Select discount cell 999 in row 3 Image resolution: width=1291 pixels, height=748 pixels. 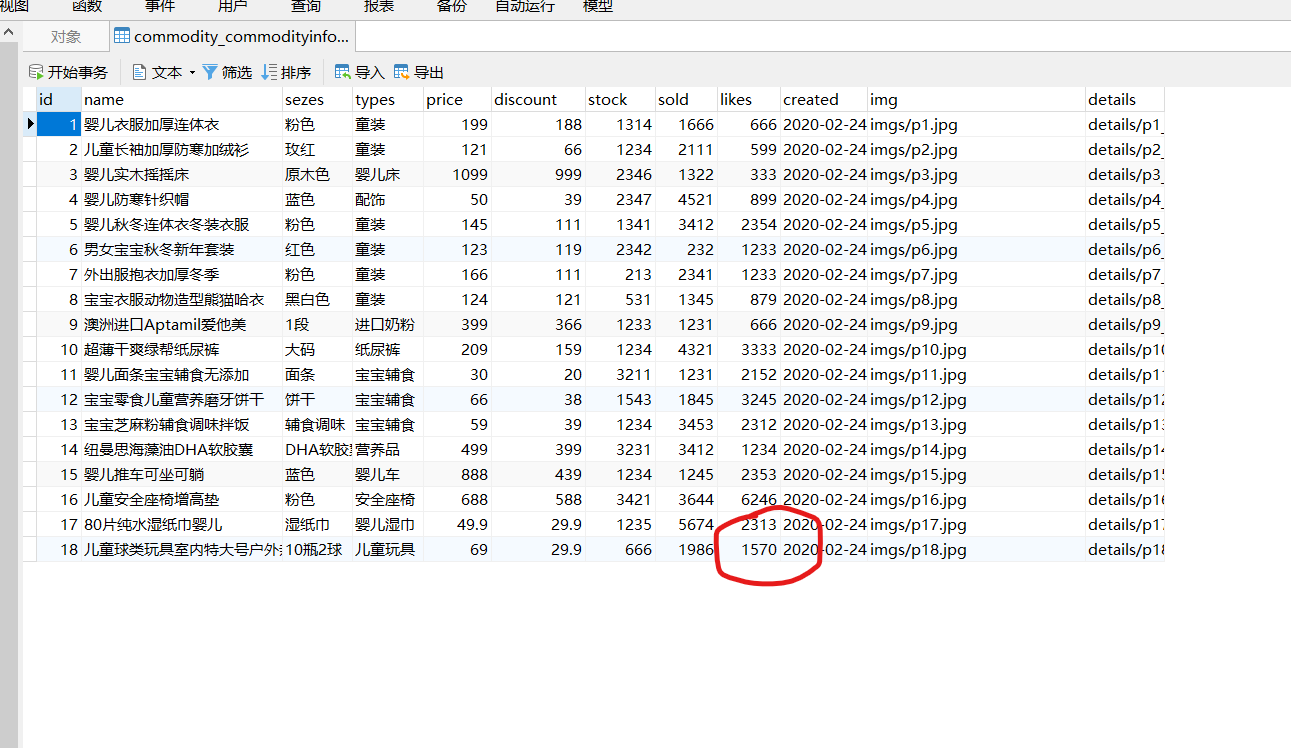coord(538,174)
